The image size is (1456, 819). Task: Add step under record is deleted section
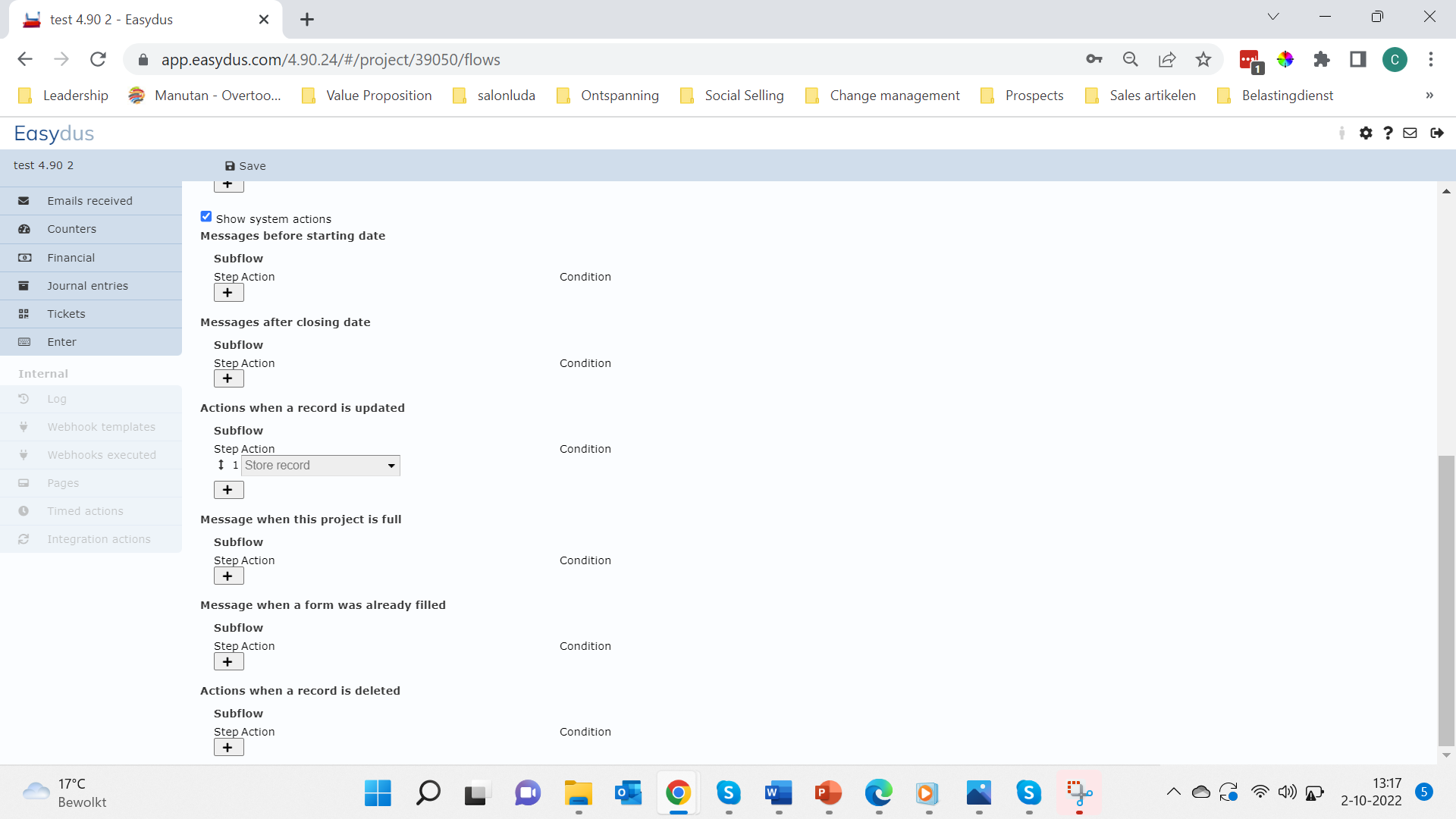pyautogui.click(x=228, y=748)
